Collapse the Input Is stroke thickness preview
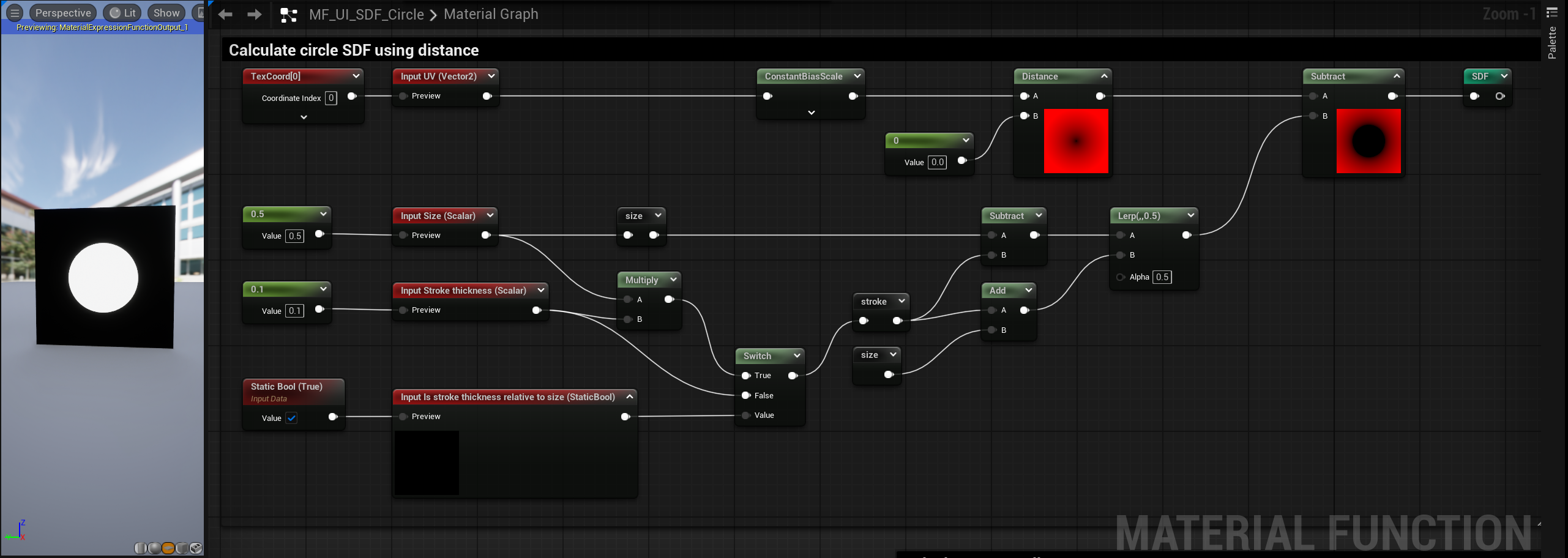 tap(629, 397)
